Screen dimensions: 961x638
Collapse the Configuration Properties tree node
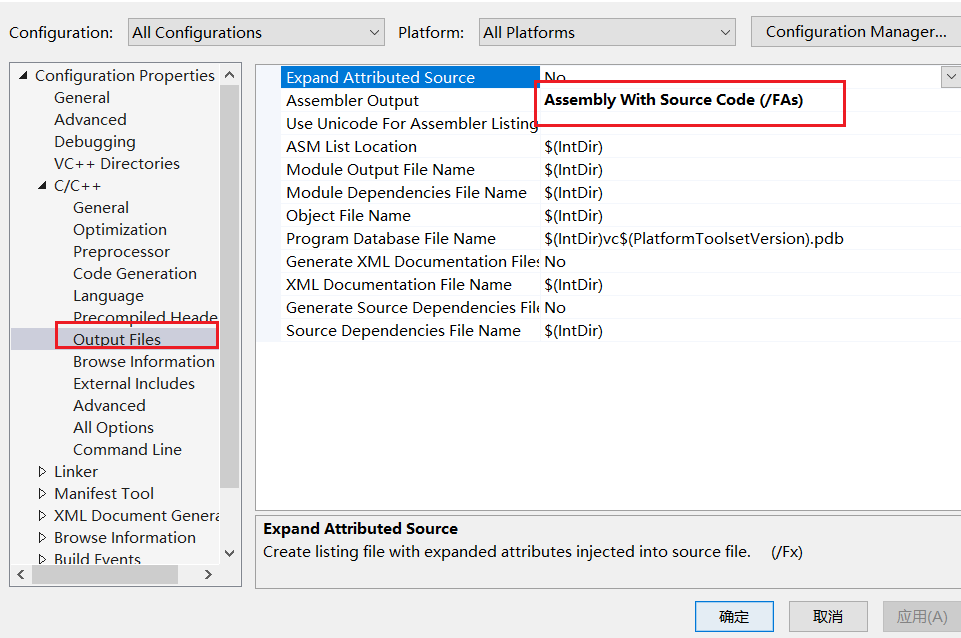pyautogui.click(x=24, y=76)
